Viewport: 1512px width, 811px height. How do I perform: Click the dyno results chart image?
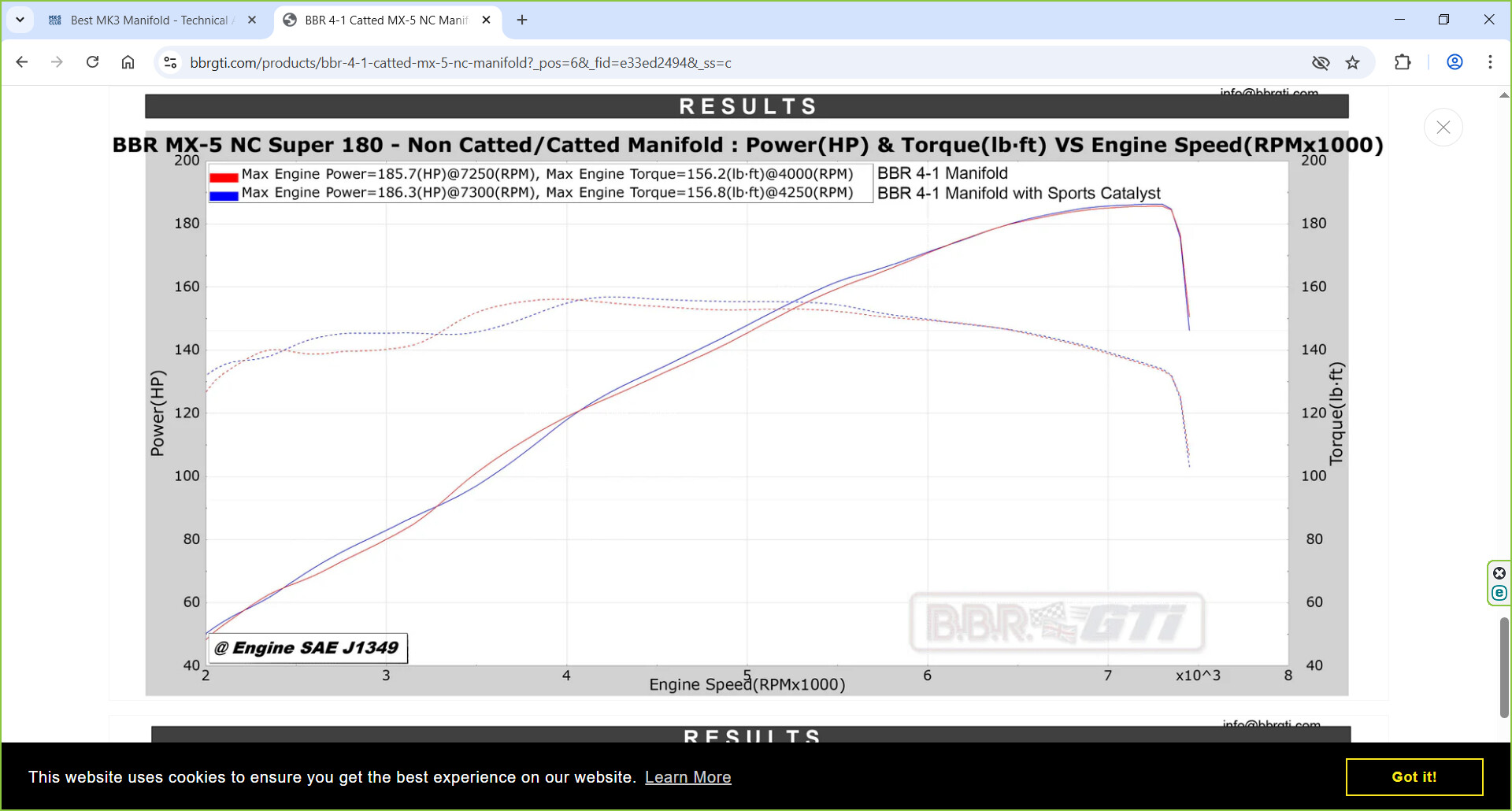747,395
